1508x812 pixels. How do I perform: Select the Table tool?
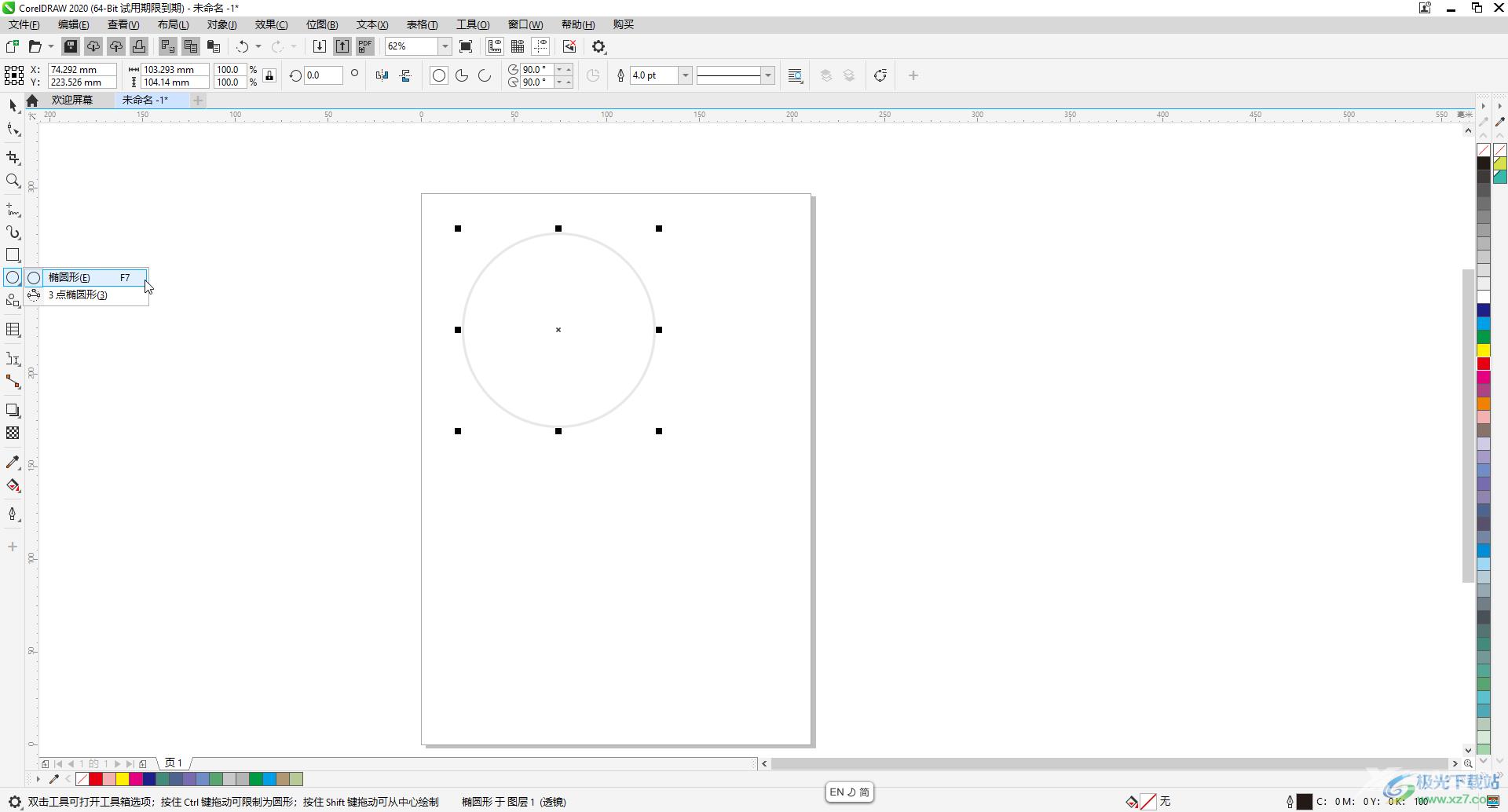point(13,330)
